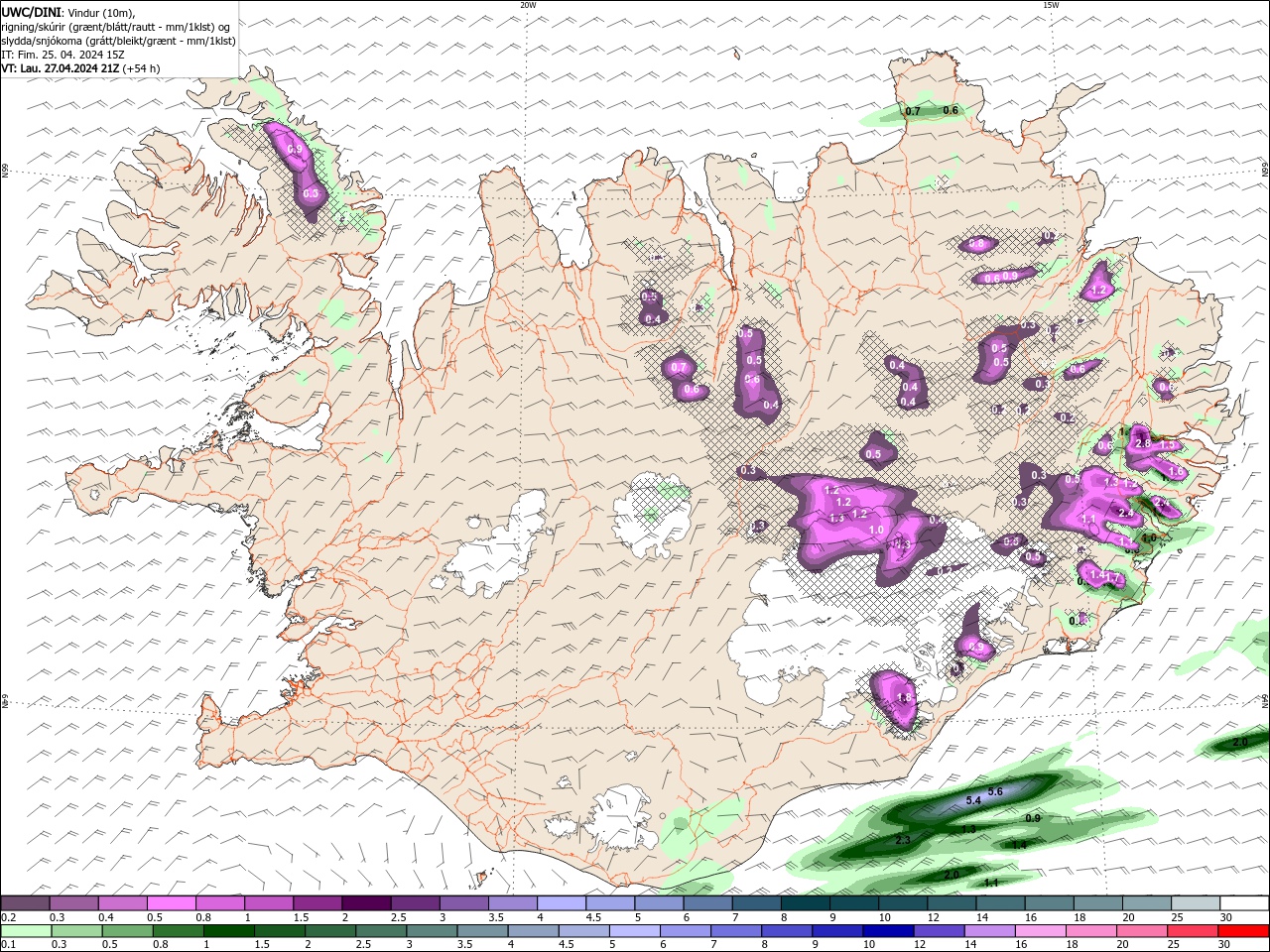1270x952 pixels.
Task: Click the 1.8 snowfall value on south glacier
Action: coord(904,698)
